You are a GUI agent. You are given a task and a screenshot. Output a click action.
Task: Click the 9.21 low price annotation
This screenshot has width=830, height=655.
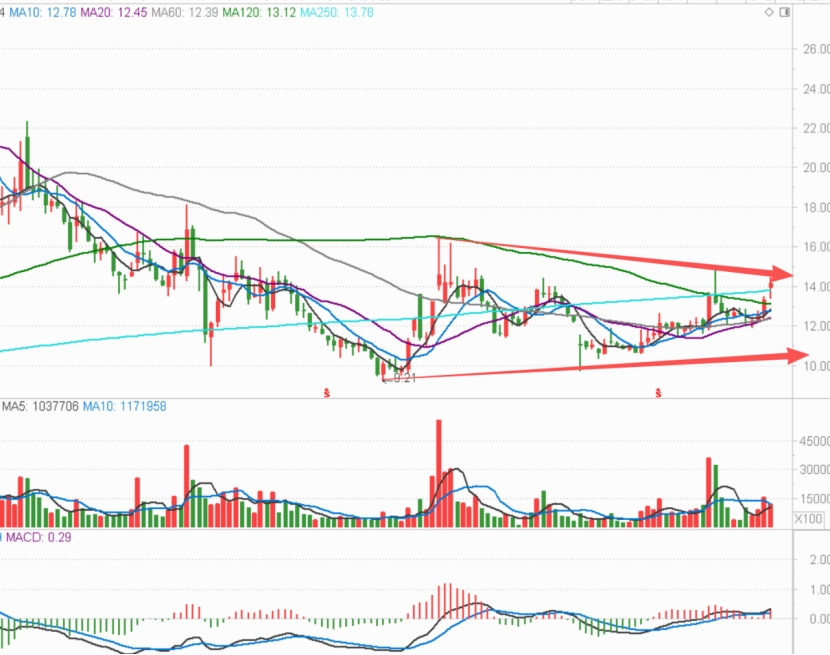click(x=404, y=378)
